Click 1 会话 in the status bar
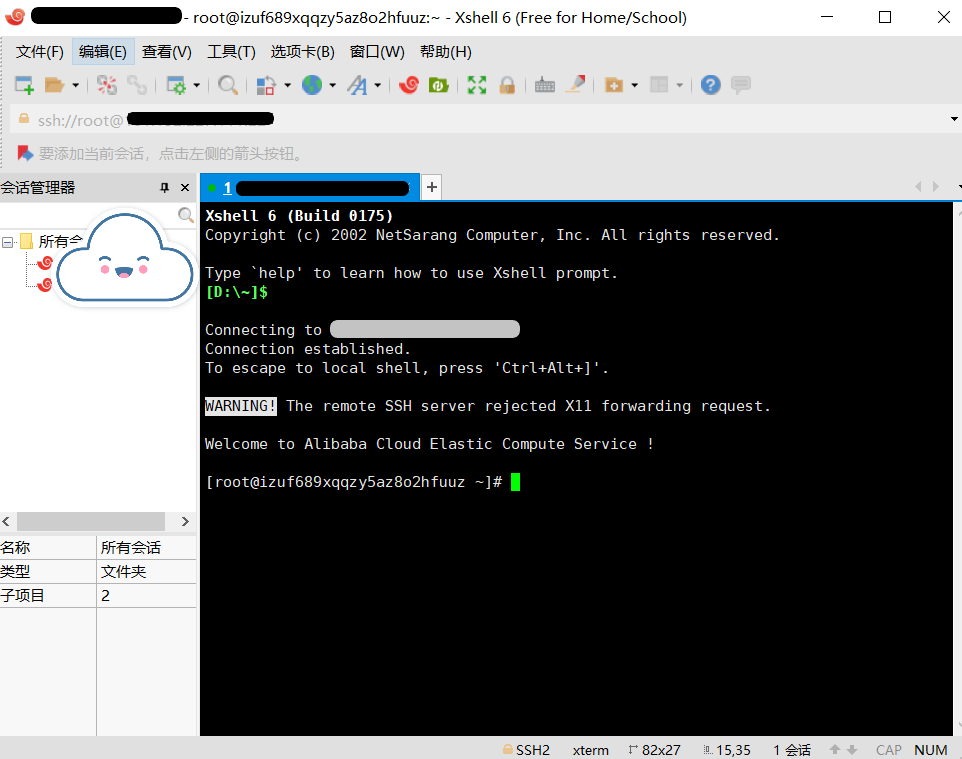Screen dimensions: 962x759 click(791, 750)
